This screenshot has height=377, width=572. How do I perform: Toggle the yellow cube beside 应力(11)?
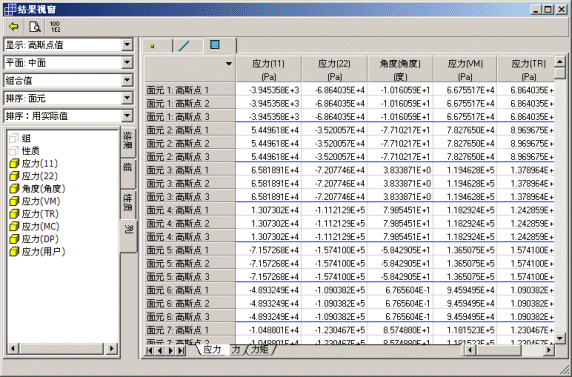14,163
